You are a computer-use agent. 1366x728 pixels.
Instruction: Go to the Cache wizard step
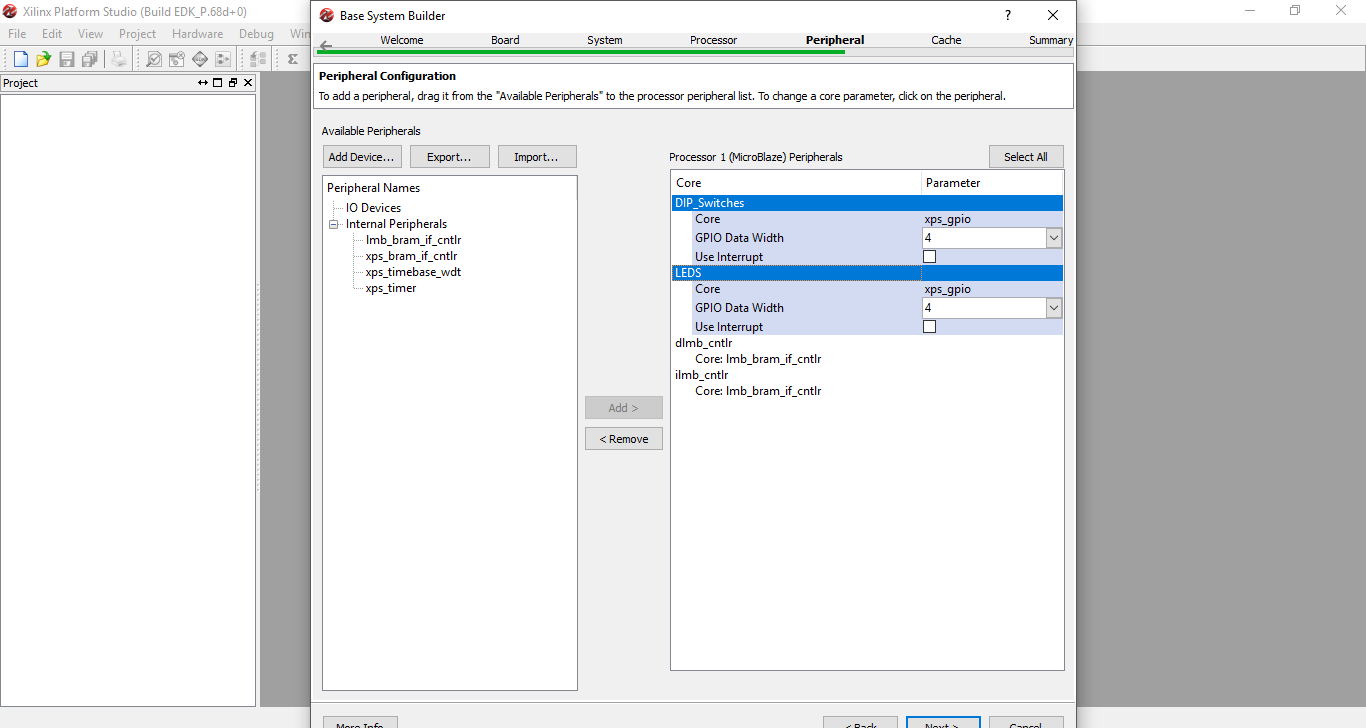pos(946,40)
